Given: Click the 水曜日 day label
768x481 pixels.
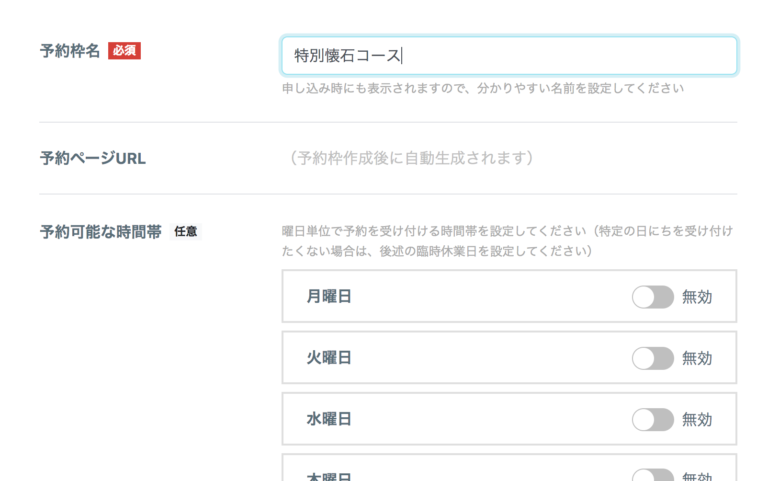Looking at the screenshot, I should 329,419.
